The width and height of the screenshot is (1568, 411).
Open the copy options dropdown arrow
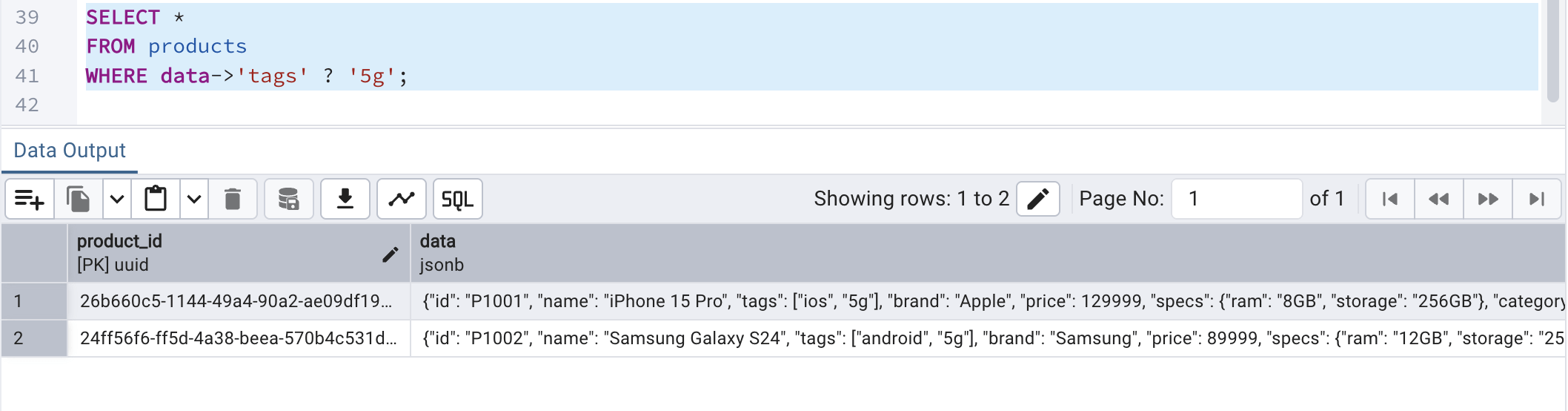point(117,199)
